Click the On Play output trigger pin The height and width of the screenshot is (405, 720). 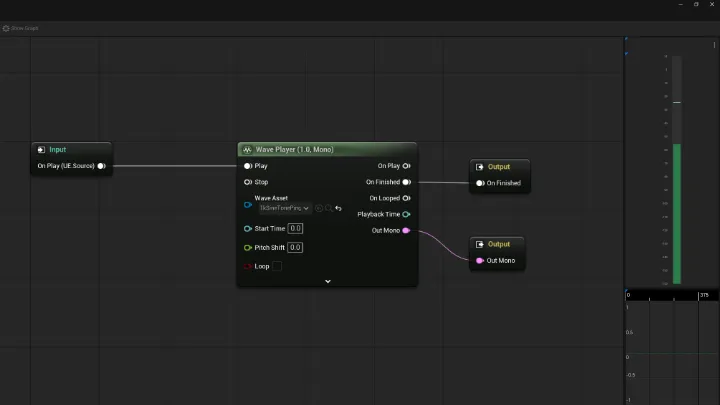[x=406, y=166]
